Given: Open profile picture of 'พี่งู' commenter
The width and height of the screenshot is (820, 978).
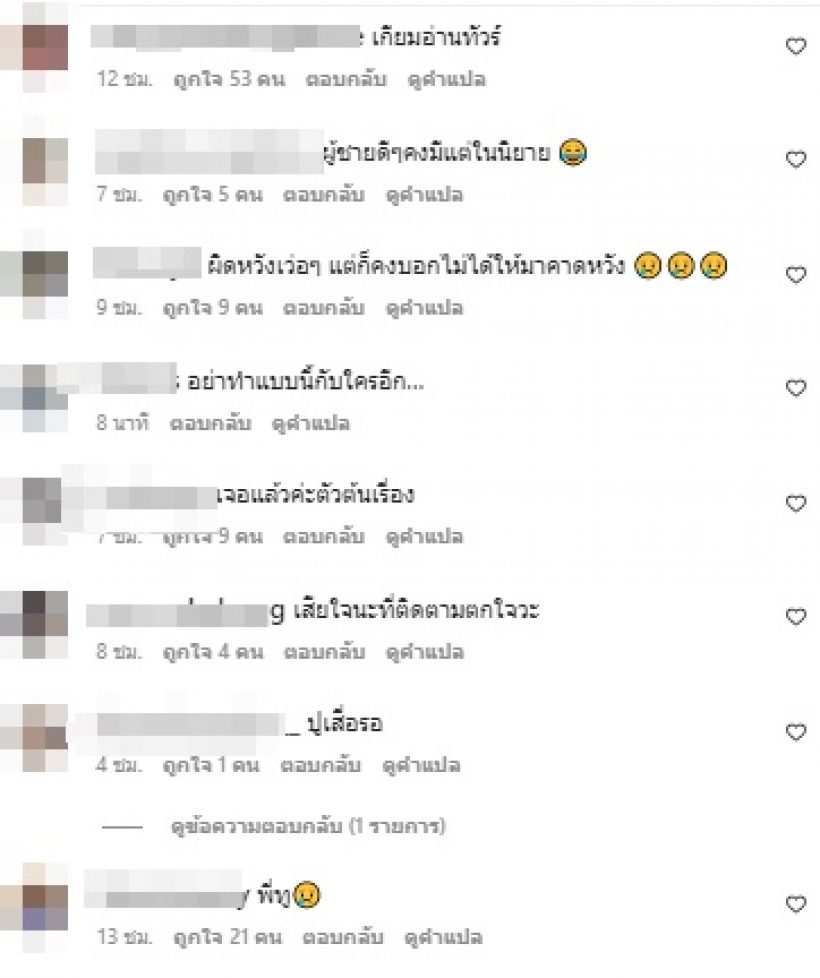Looking at the screenshot, I should pos(45,908).
